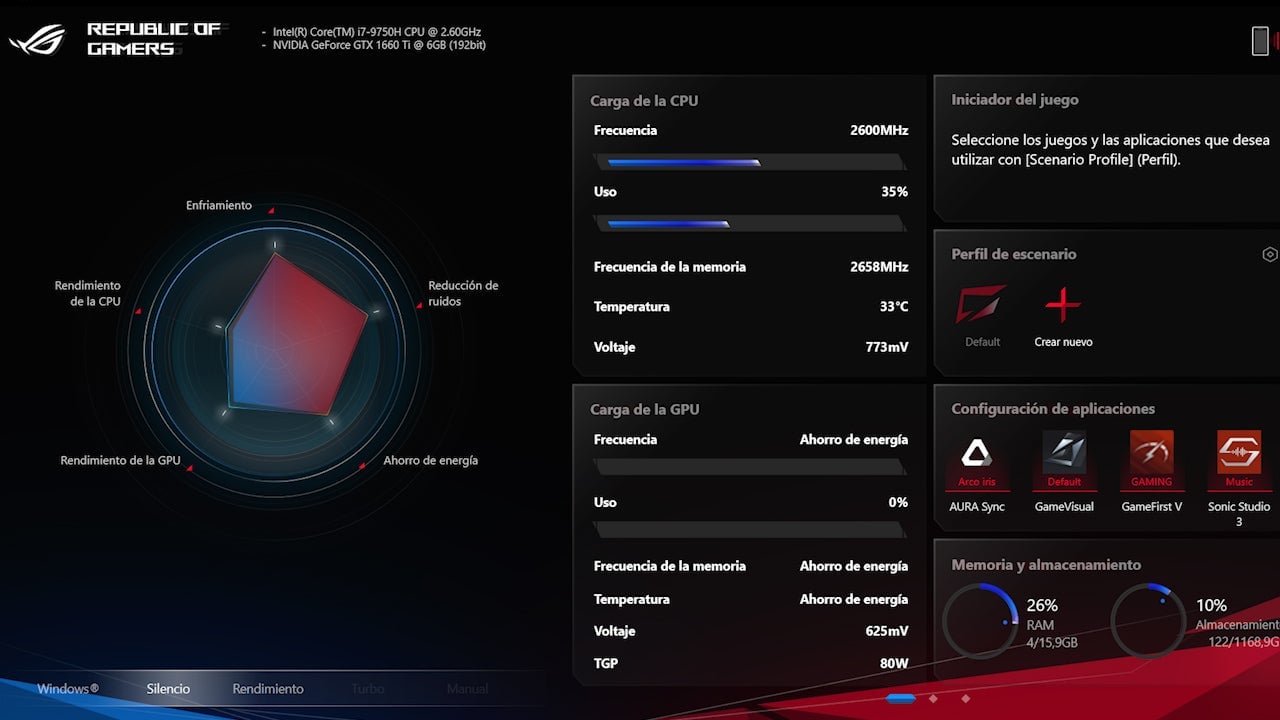Select Rendimiento performance mode
The image size is (1280, 720).
click(x=268, y=688)
